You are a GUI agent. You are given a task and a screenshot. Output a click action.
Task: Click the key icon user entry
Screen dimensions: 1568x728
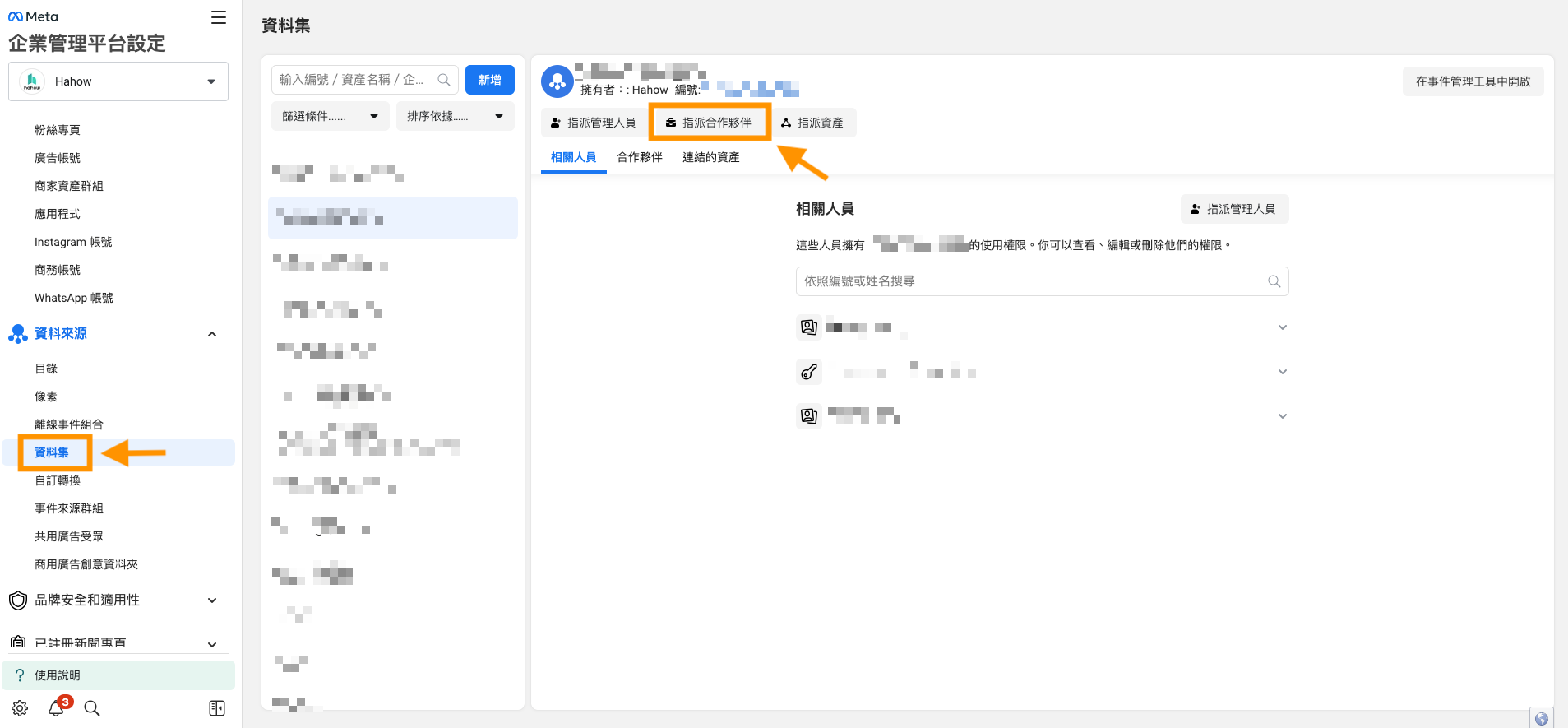[x=809, y=372]
